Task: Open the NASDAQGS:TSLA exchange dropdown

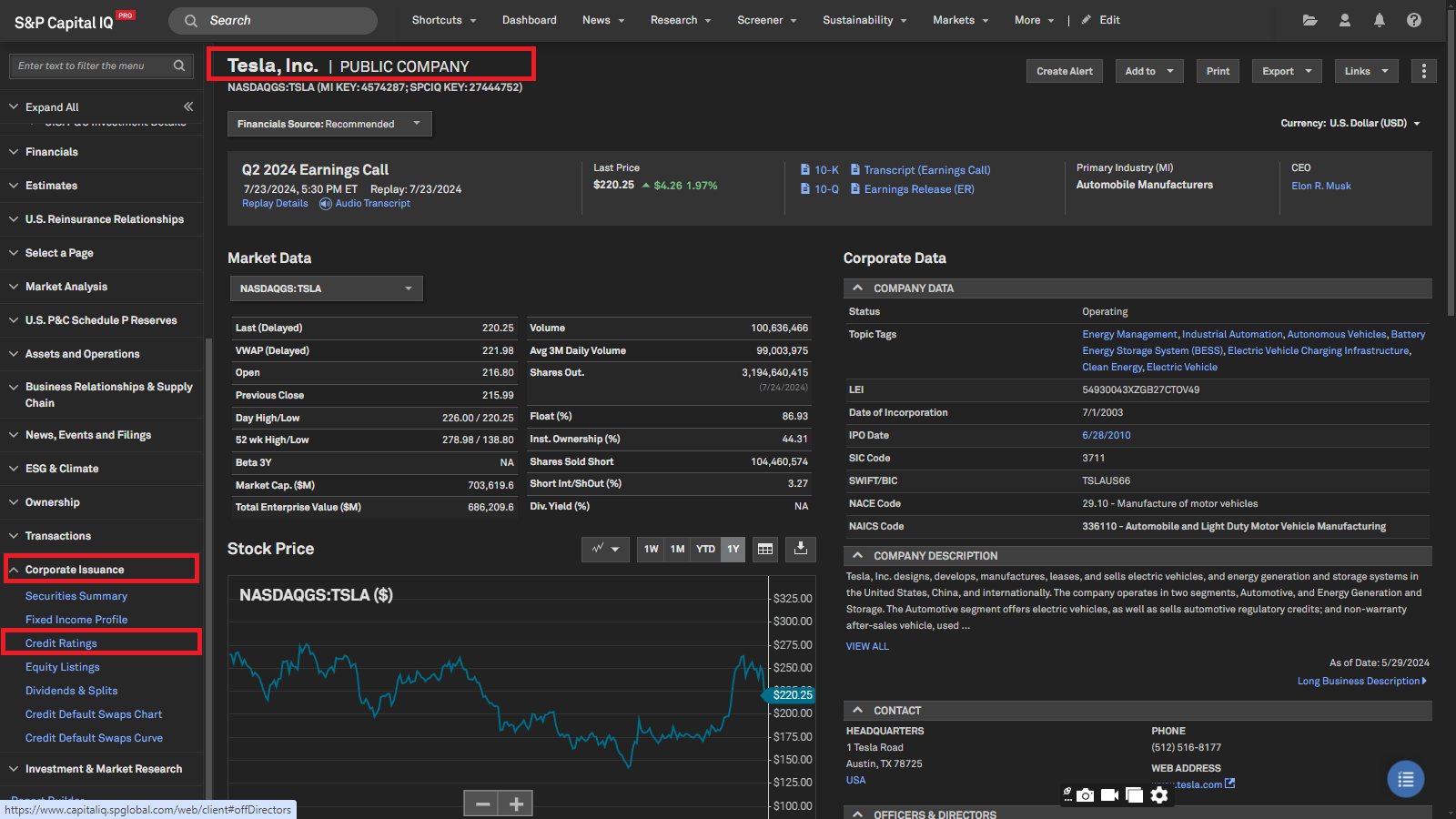Action: [326, 288]
